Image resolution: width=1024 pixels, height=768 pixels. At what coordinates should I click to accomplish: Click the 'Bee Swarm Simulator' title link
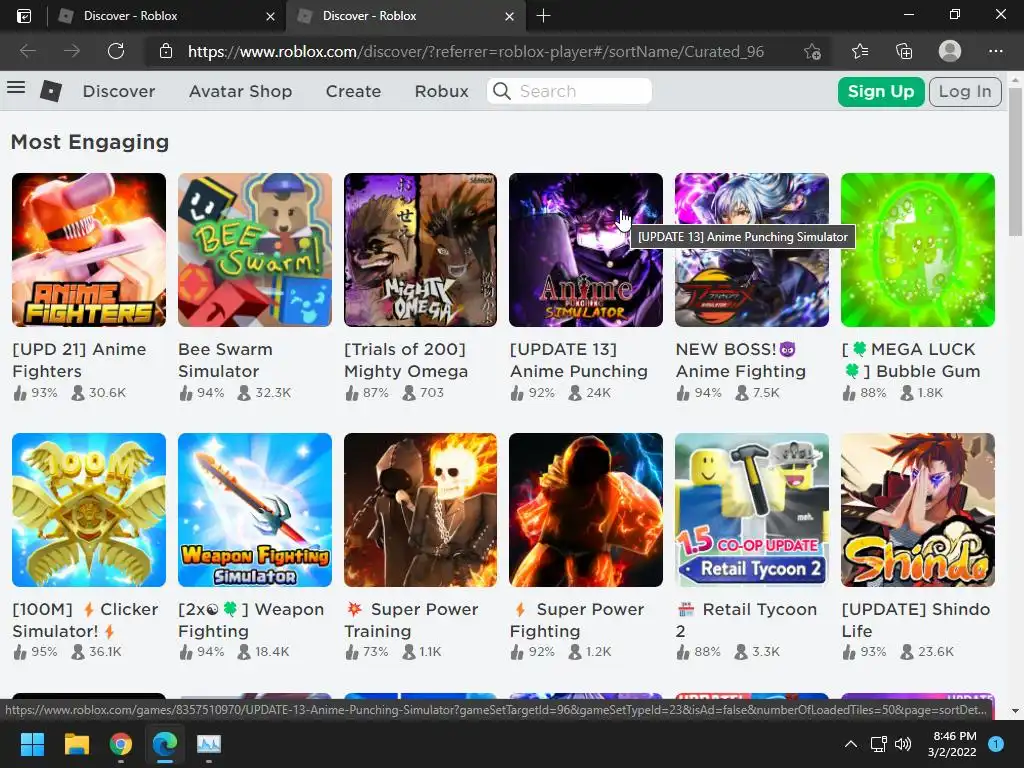click(x=225, y=360)
